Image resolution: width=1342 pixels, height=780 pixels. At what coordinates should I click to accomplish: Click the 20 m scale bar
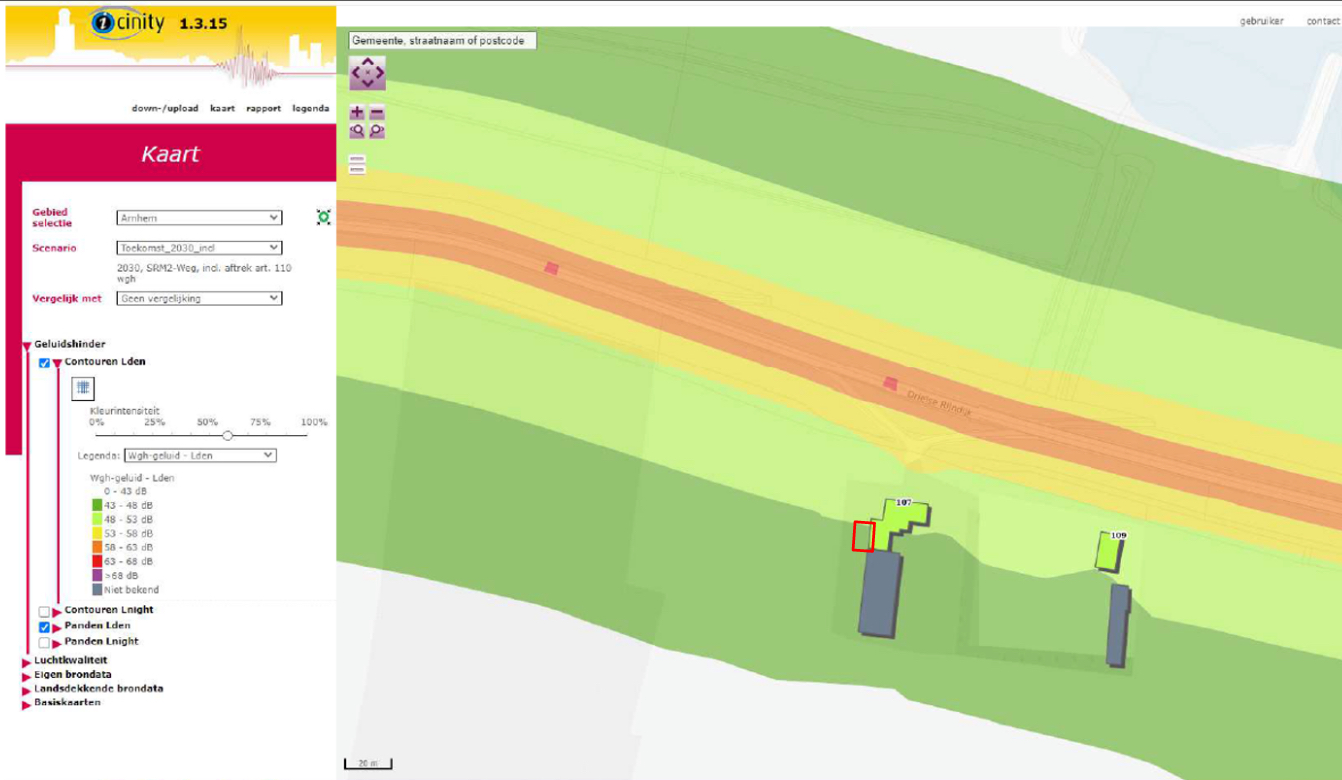coord(368,764)
